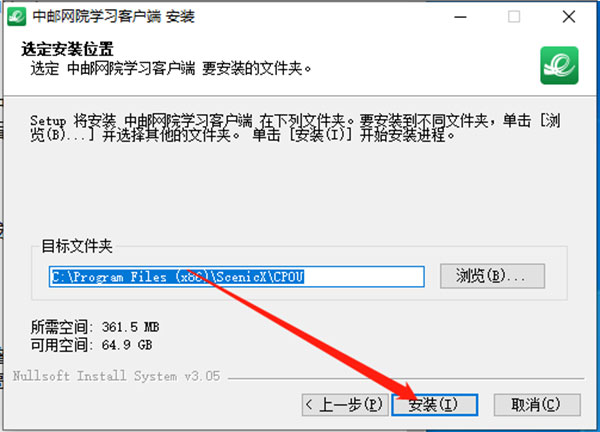
Task: Click the 目标文件夹 group label
Action: point(77,246)
